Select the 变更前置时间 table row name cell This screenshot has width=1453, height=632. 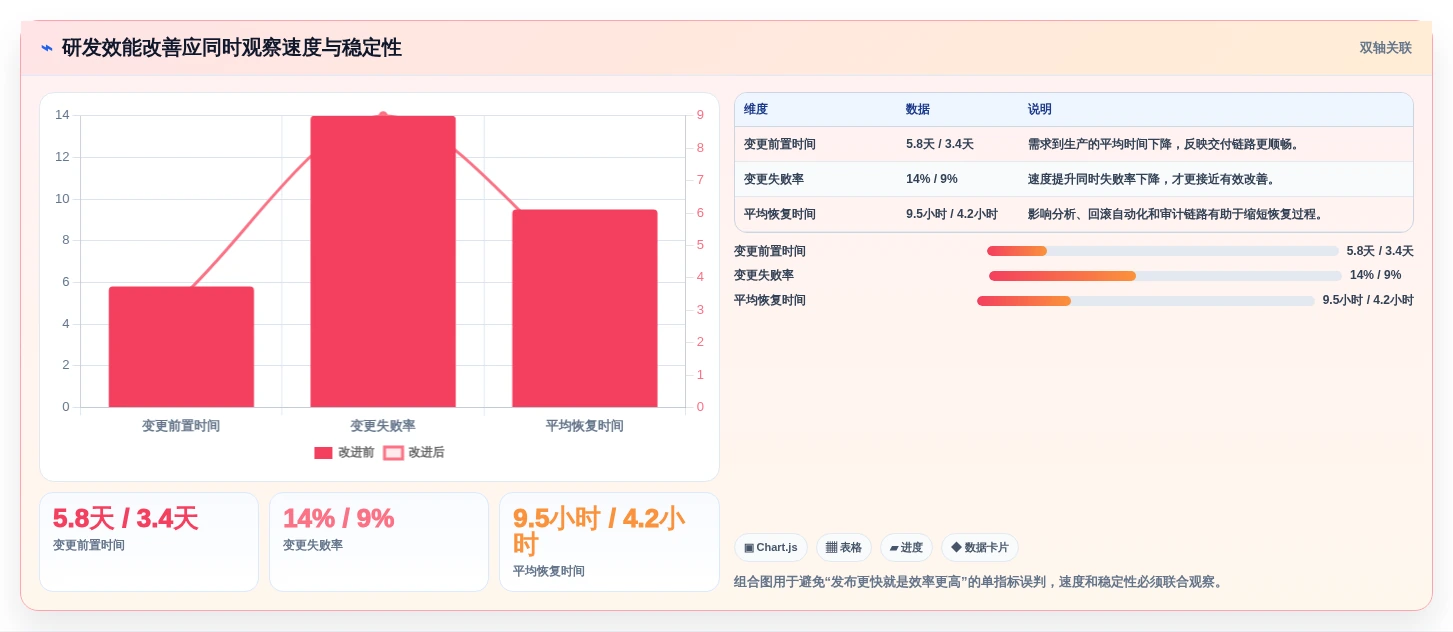pos(780,145)
